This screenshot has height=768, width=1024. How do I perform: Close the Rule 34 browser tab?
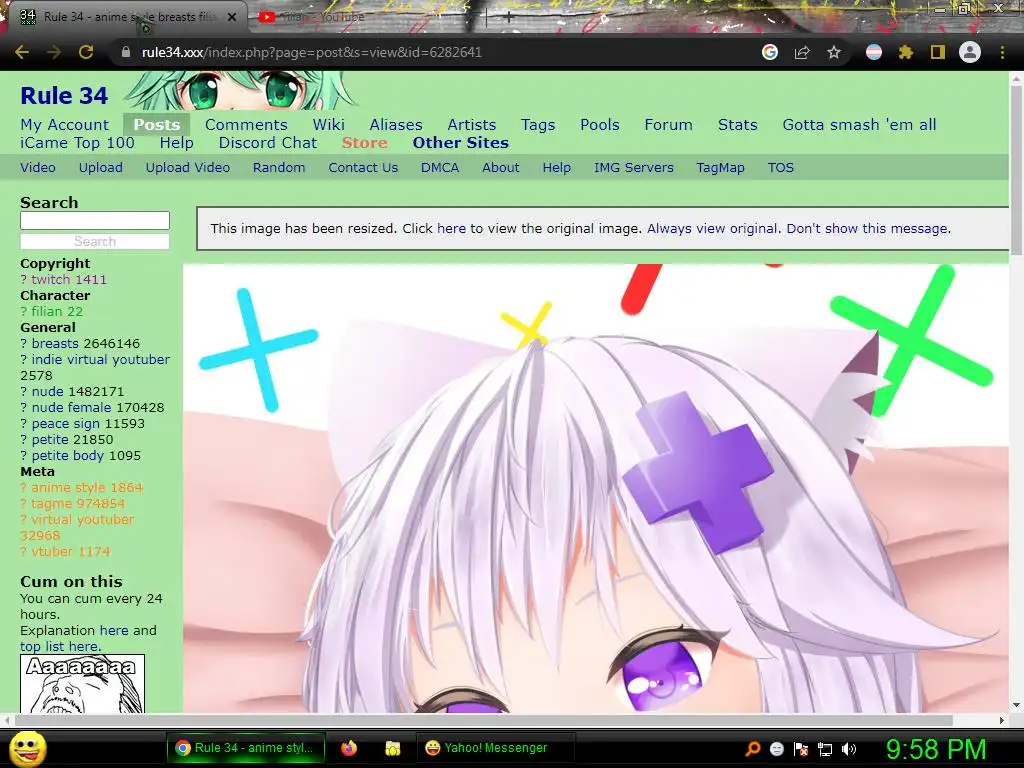[232, 17]
